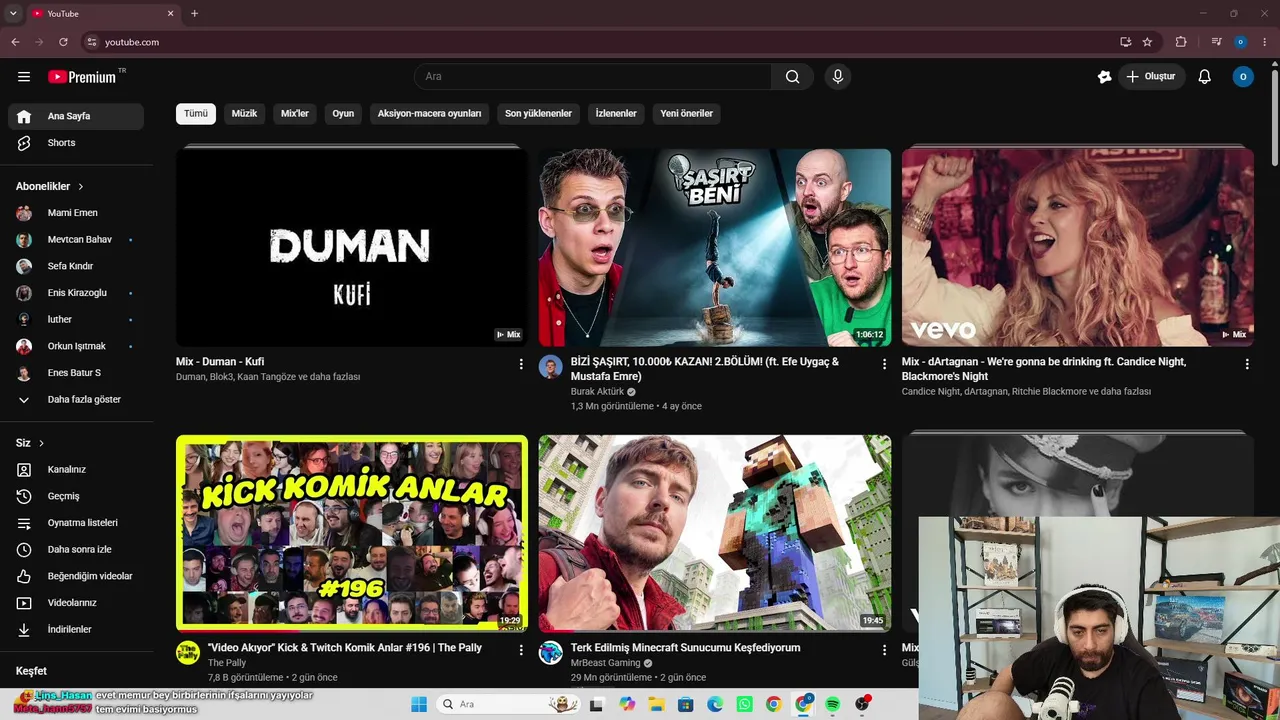Start voice search with the microphone icon
1280x720 pixels.
[838, 77]
